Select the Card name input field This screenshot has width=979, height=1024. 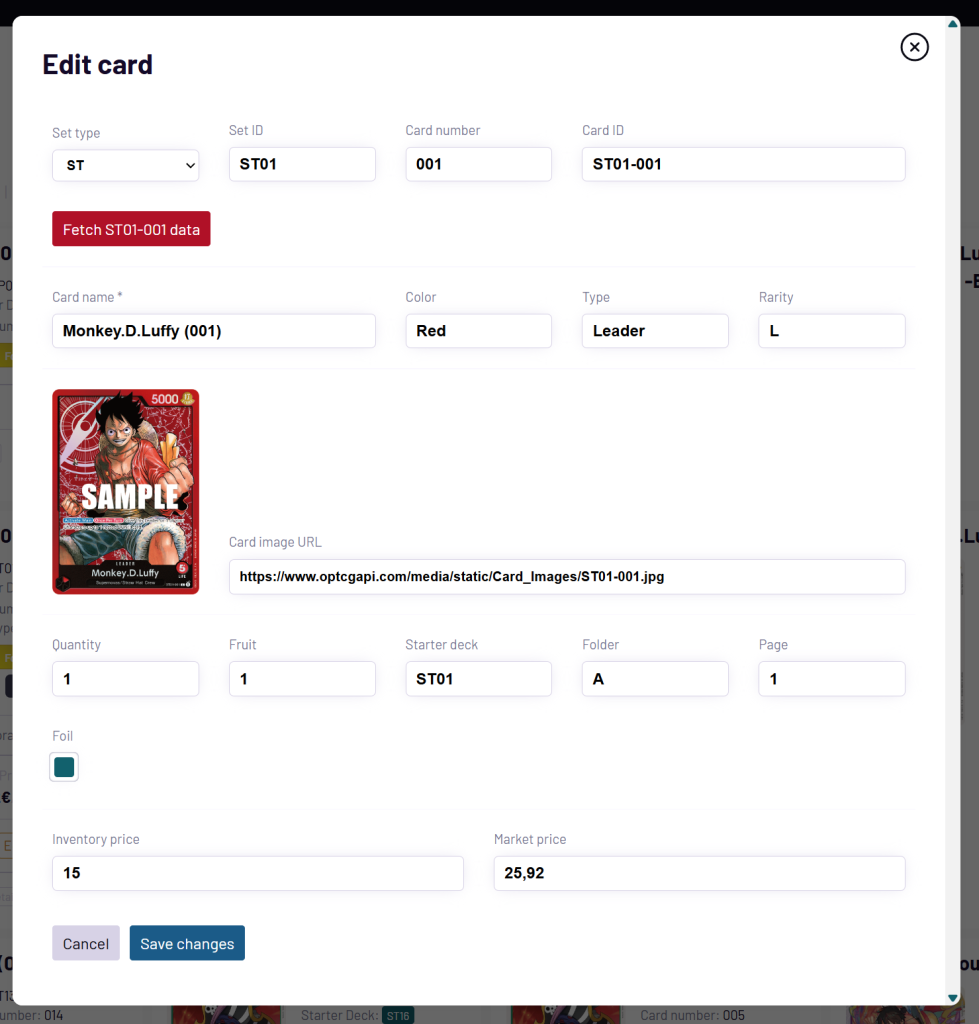[x=213, y=330]
